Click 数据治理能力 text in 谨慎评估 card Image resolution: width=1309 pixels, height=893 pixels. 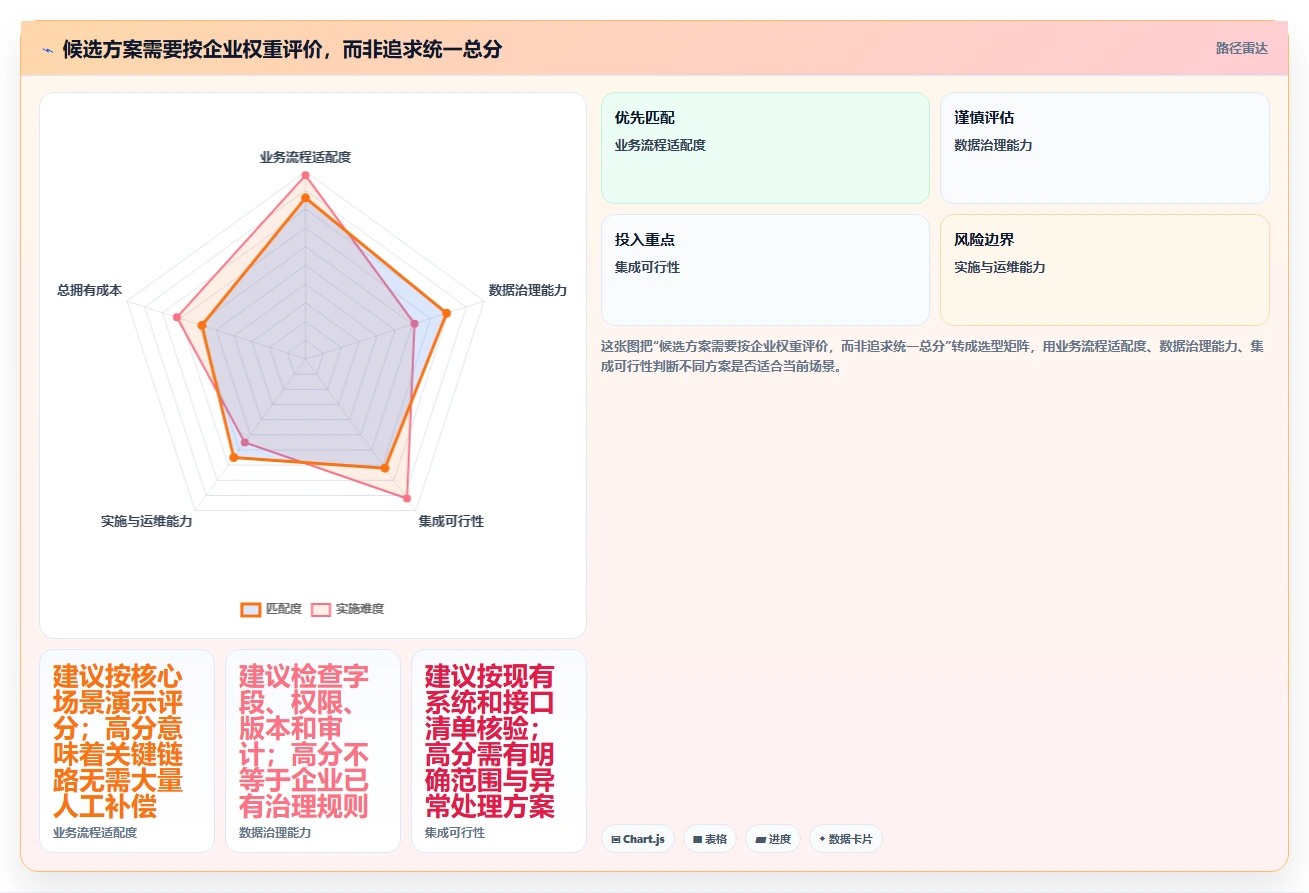(994, 145)
